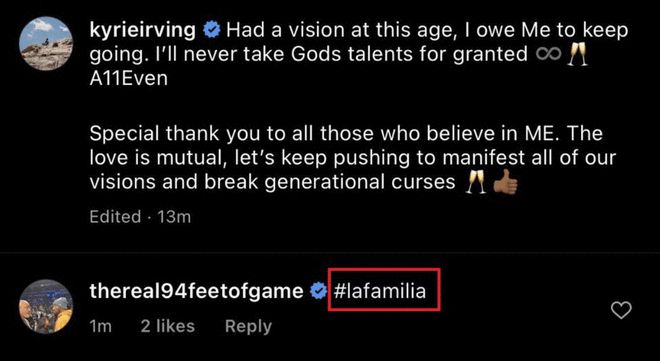Open kyrieirving's profile picture
The image size is (660, 361).
pyautogui.click(x=46, y=43)
